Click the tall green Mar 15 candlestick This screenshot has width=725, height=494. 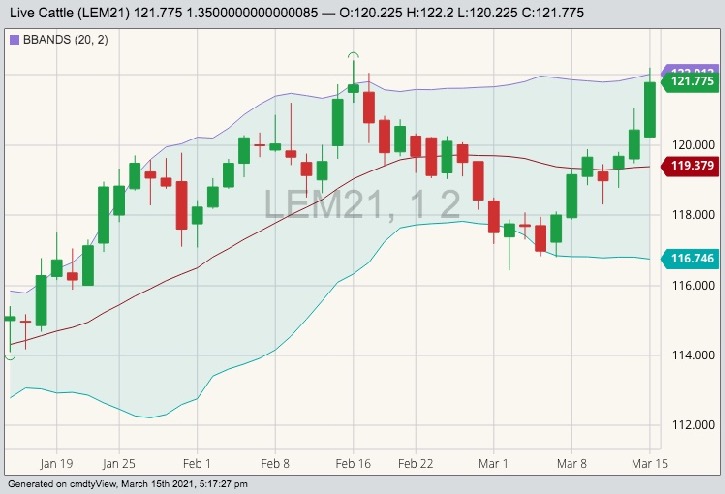(650, 110)
